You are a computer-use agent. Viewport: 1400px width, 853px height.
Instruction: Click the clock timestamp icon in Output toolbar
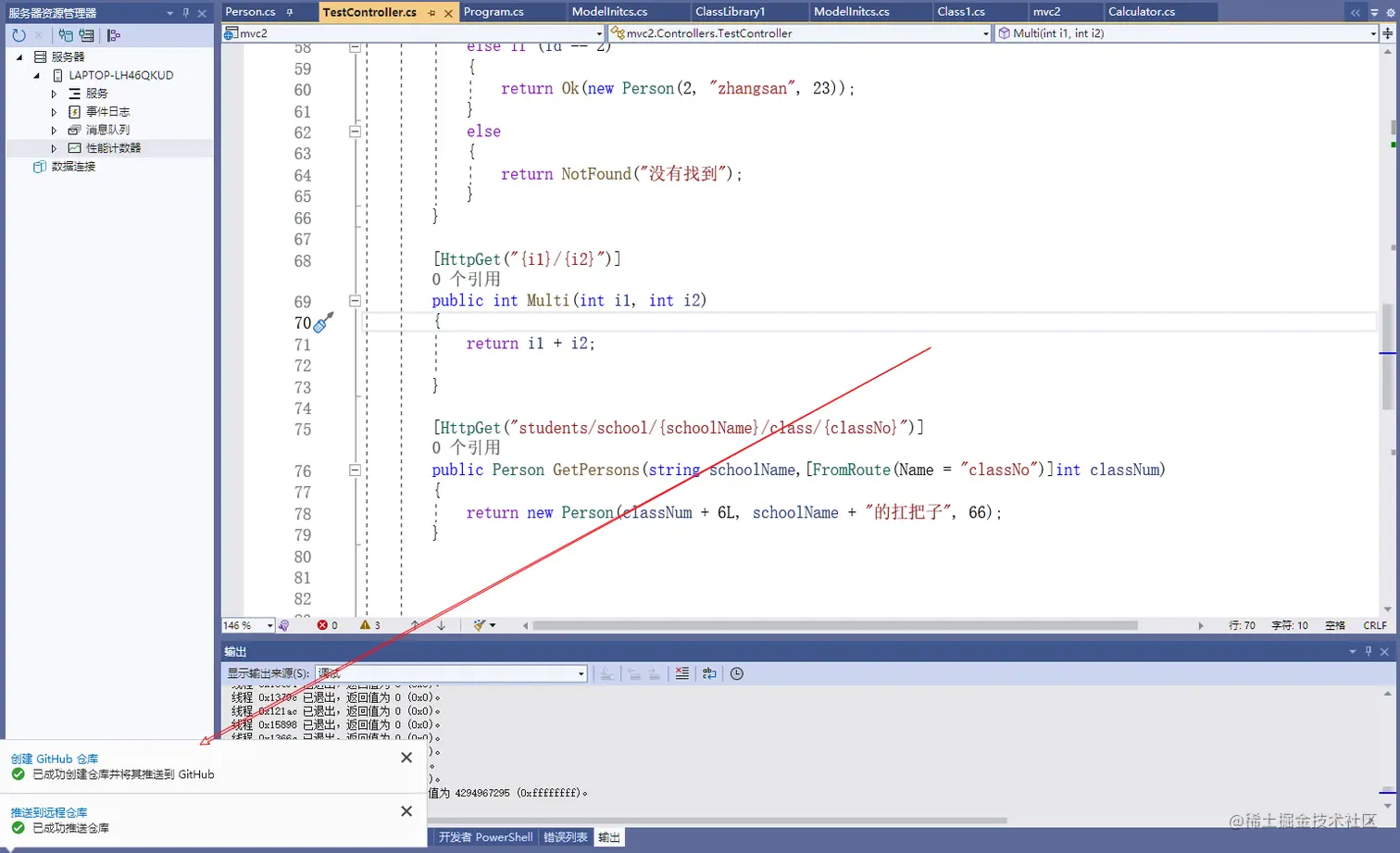pos(737,673)
